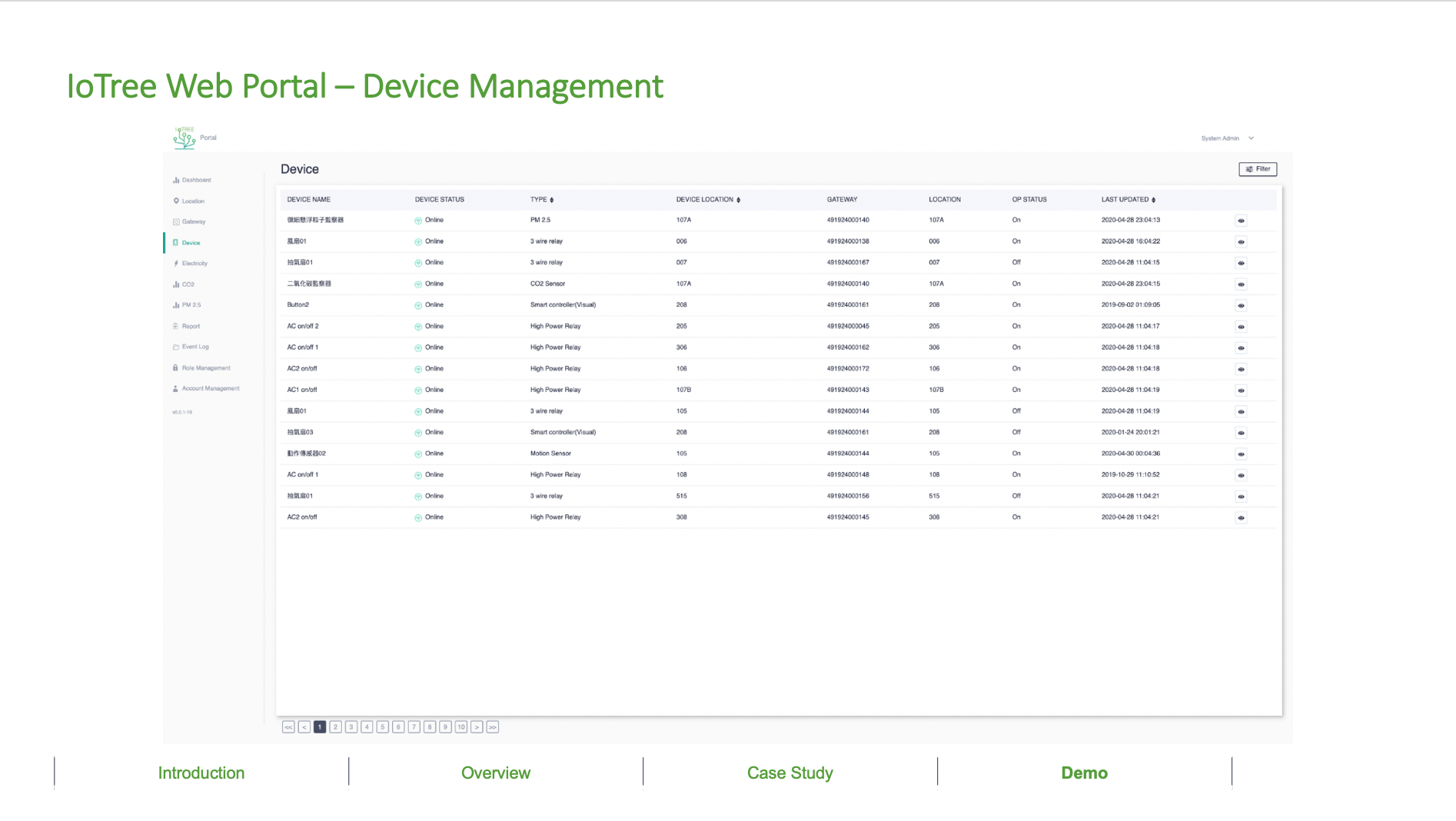This screenshot has width=1456, height=821.
Task: Click eye icon for location 106 row
Action: click(1241, 369)
